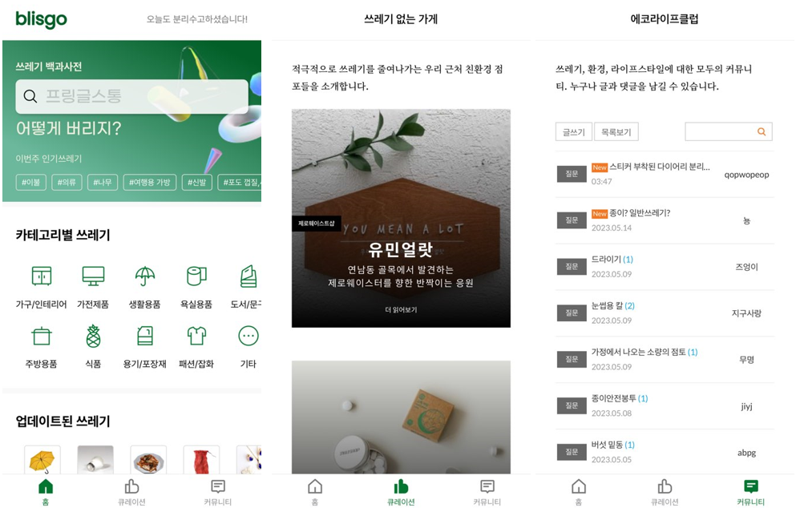800x516 pixels.
Task: Click the 목록보기 button
Action: (616, 132)
